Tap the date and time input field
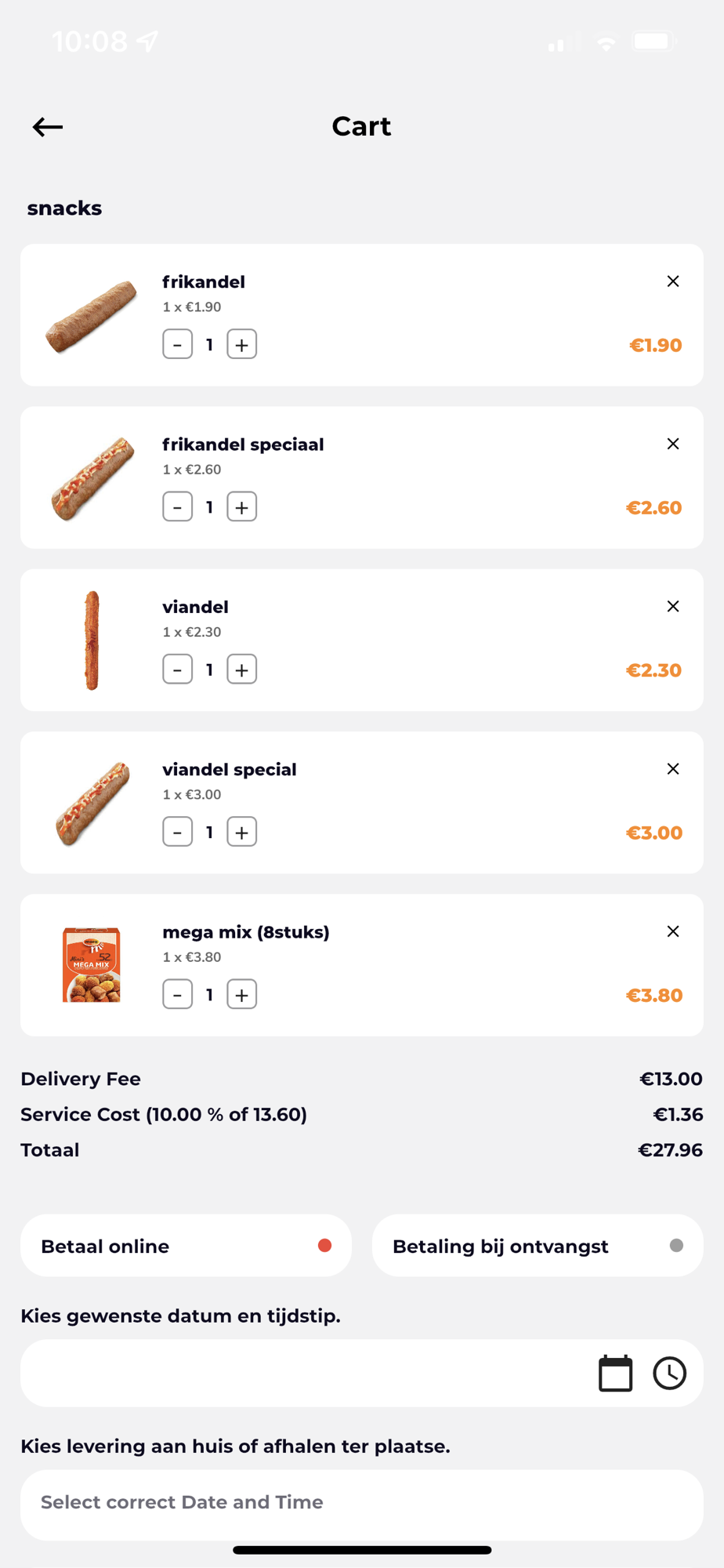724x1568 pixels. tap(306, 1374)
